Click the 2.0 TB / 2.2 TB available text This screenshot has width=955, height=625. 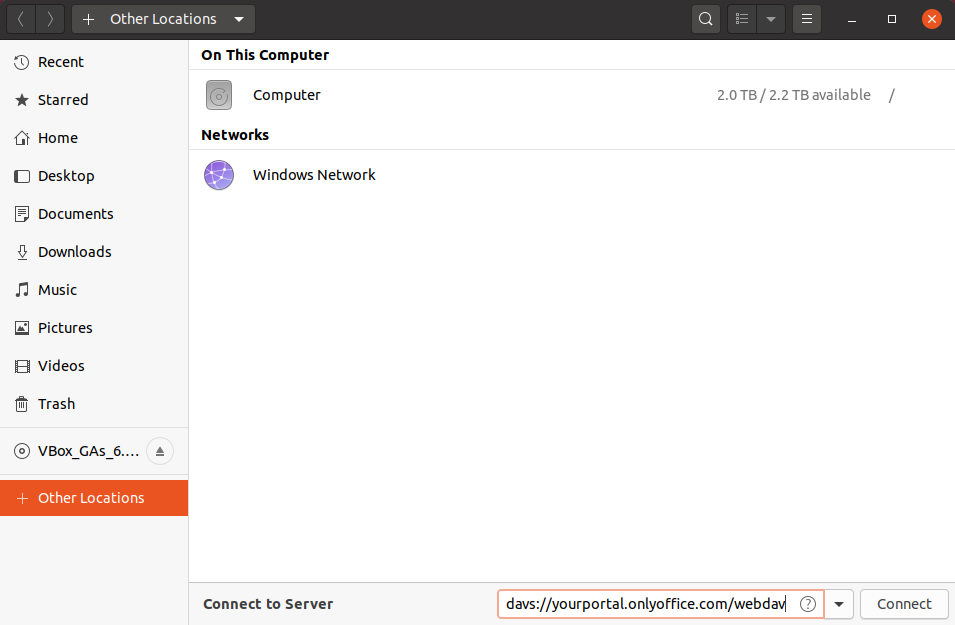[794, 95]
